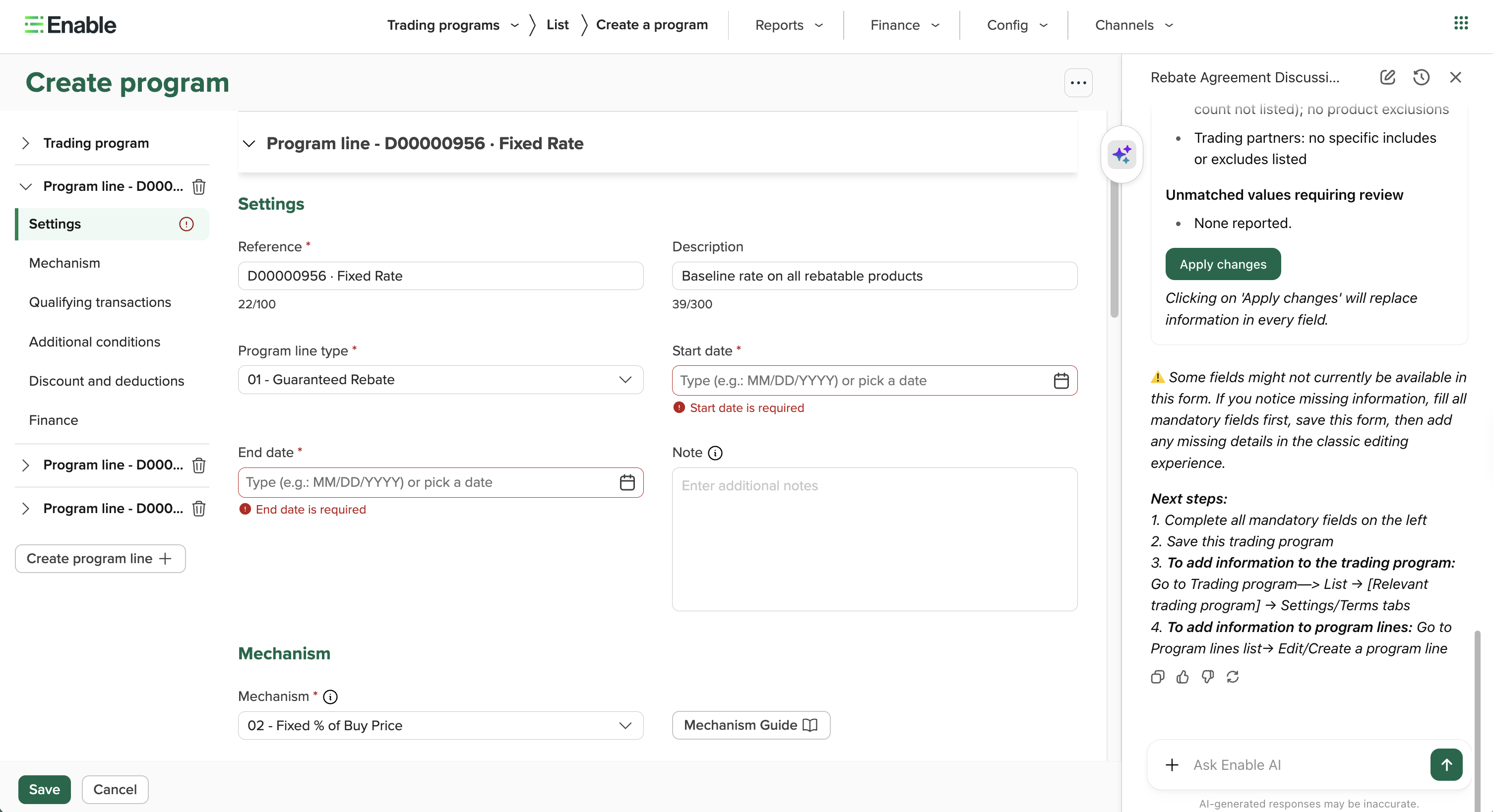This screenshot has height=812, width=1493.
Task: Select Mechanism in sidebar
Action: [x=64, y=263]
